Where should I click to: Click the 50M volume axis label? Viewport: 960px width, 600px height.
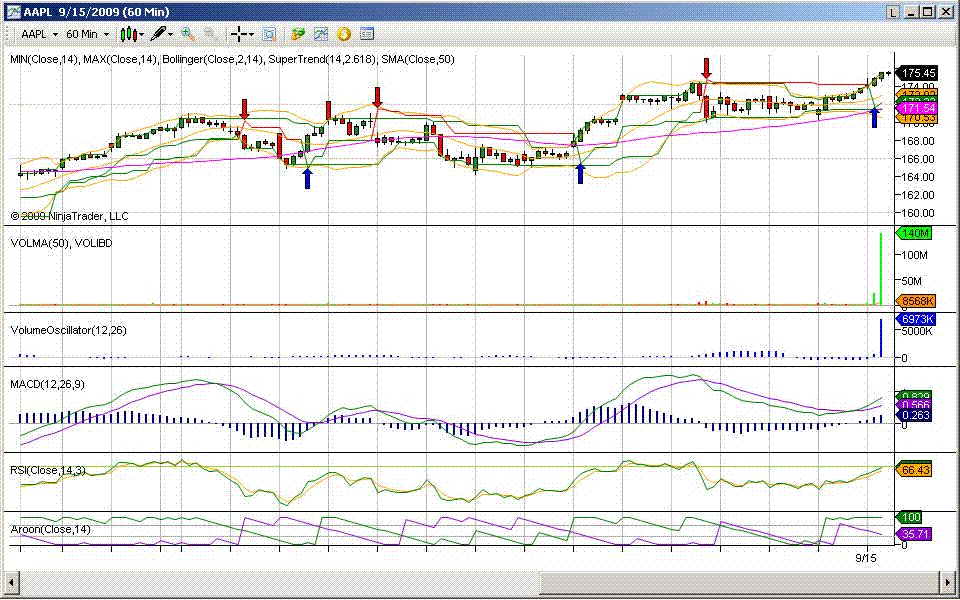click(913, 281)
